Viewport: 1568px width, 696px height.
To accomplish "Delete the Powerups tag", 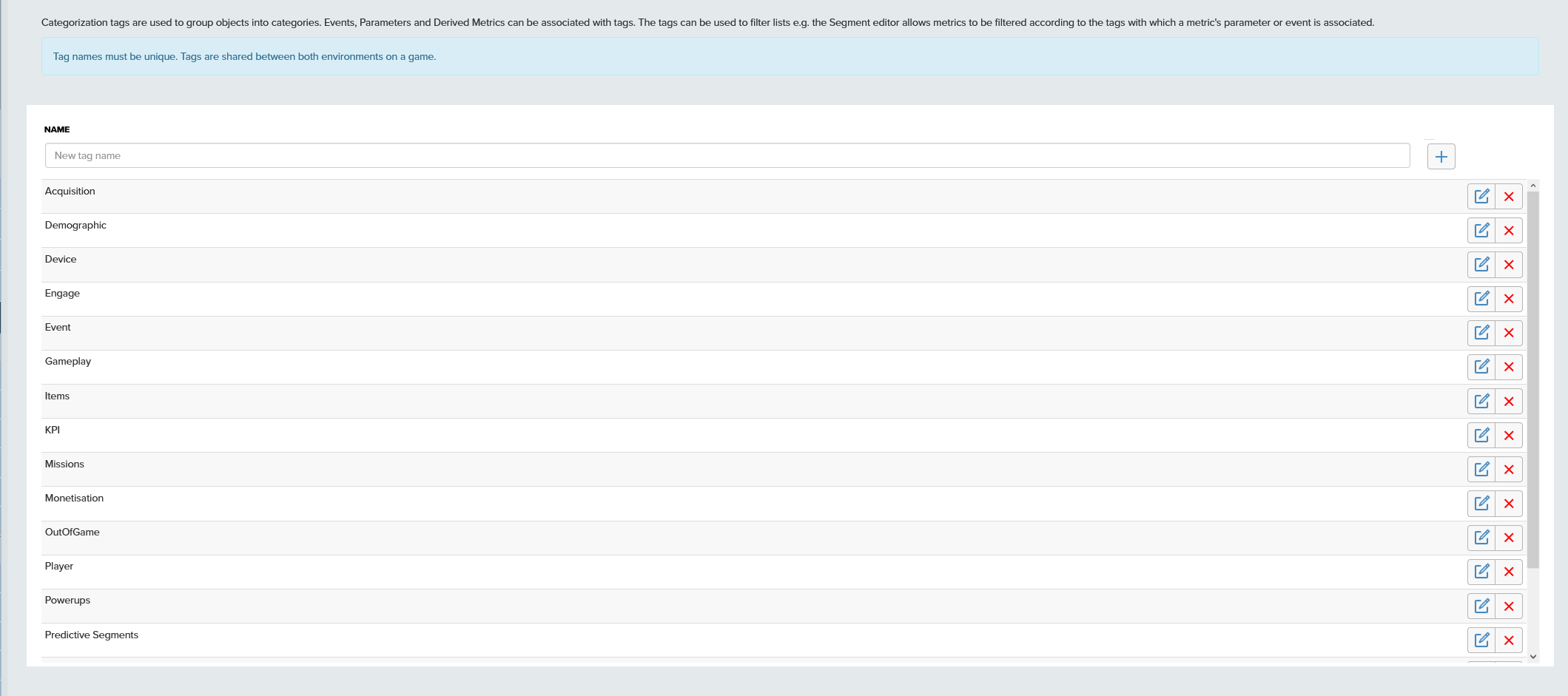I will click(1509, 606).
